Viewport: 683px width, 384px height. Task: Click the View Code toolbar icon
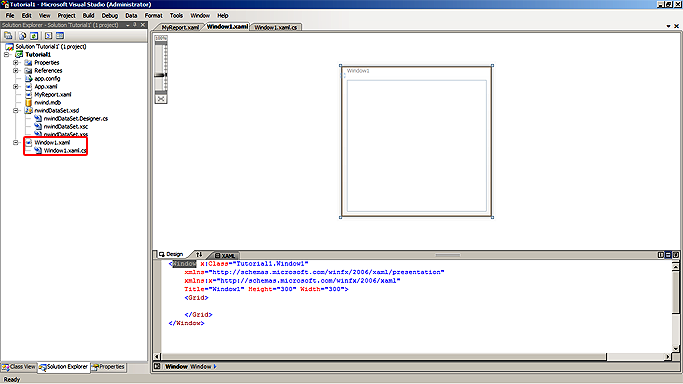48,36
